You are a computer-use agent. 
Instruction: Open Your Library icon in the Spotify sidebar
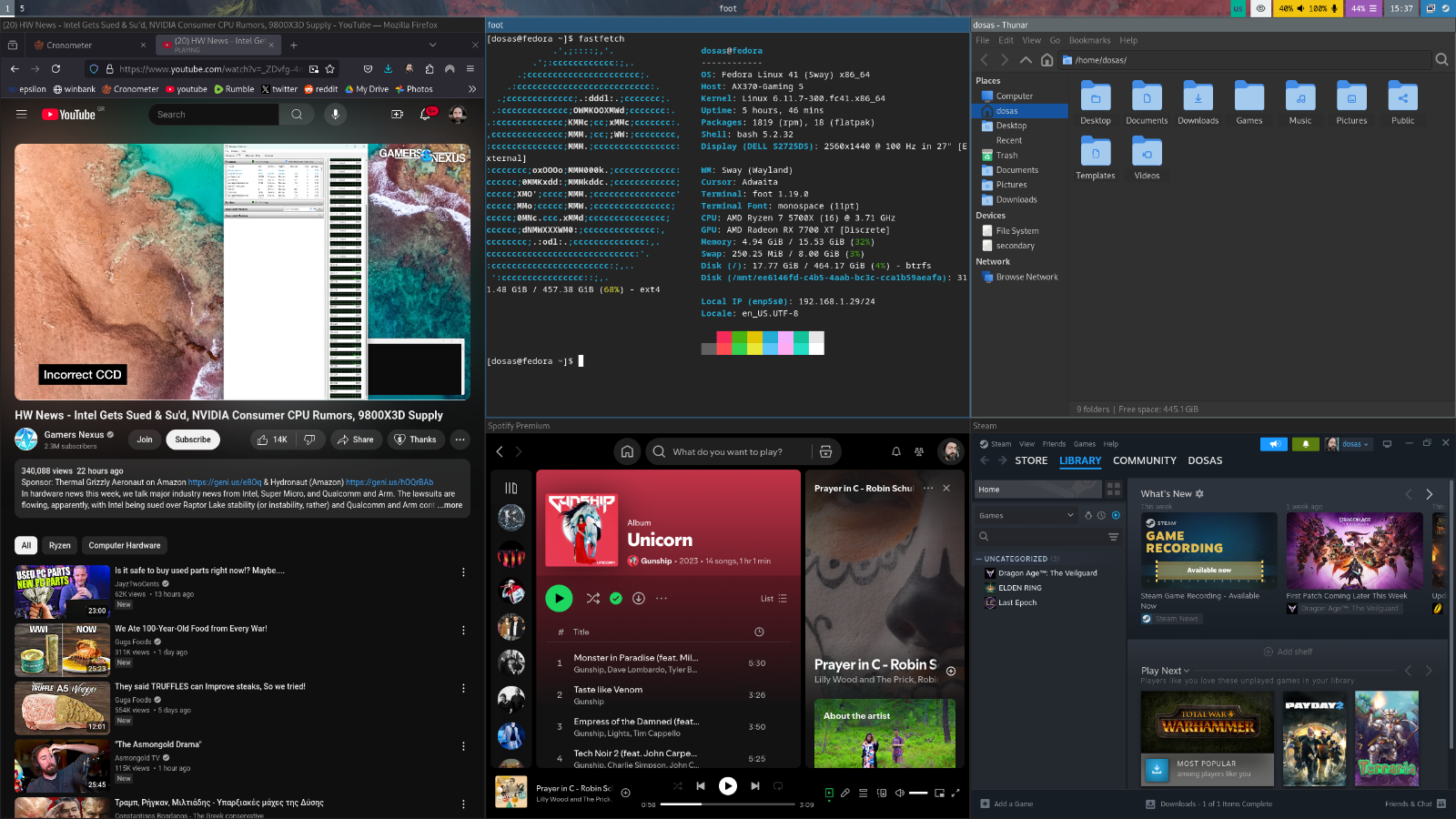point(511,489)
